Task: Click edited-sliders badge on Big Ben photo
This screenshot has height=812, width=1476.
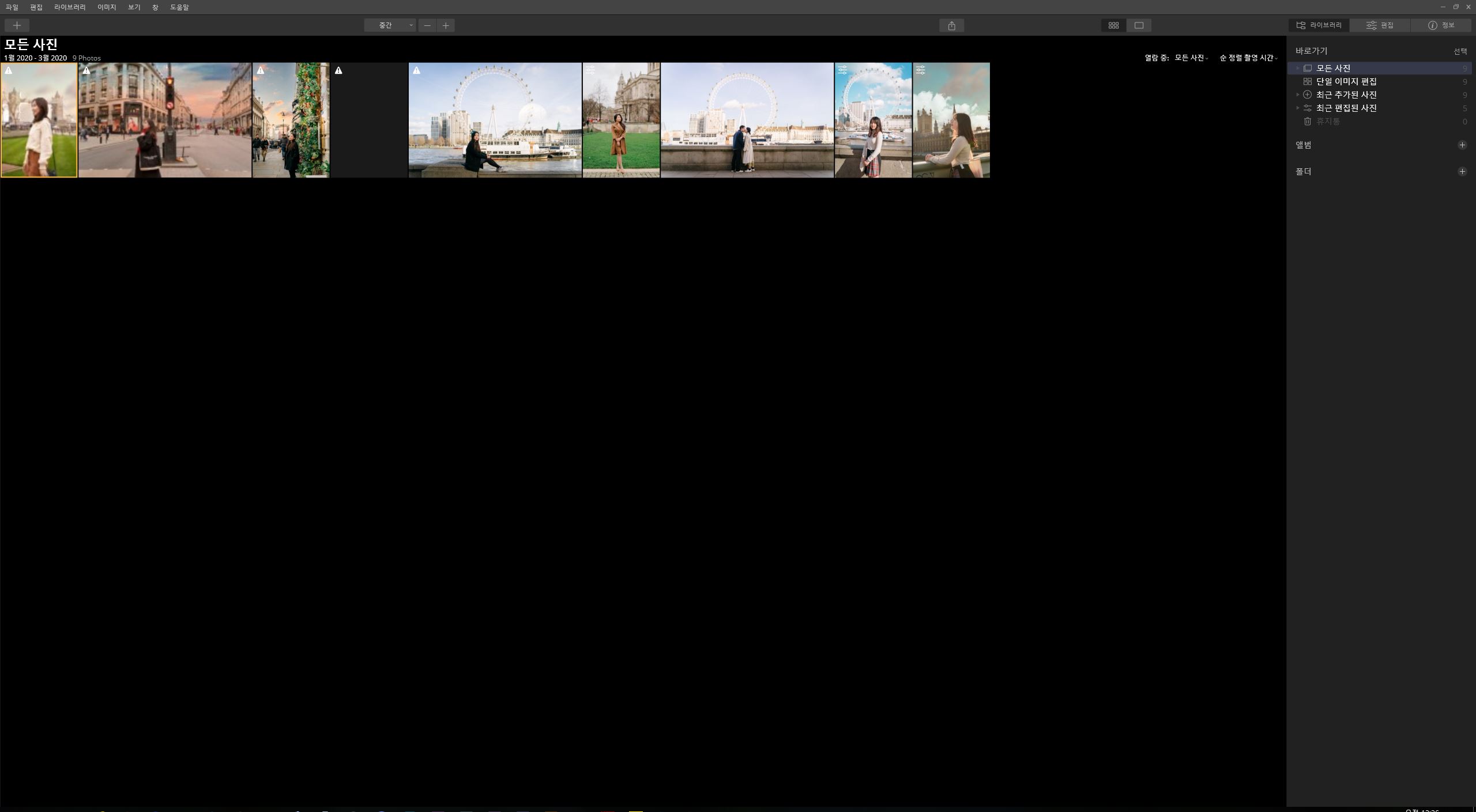Action: coord(920,70)
